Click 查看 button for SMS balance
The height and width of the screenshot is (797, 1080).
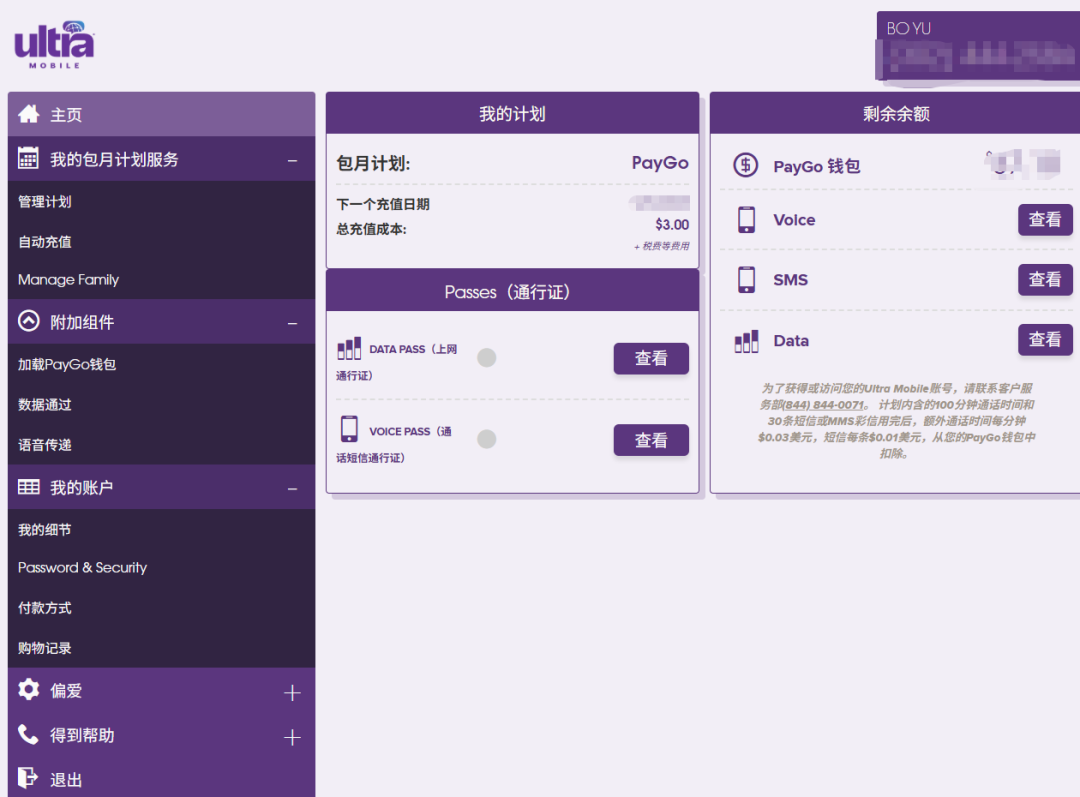click(1045, 280)
